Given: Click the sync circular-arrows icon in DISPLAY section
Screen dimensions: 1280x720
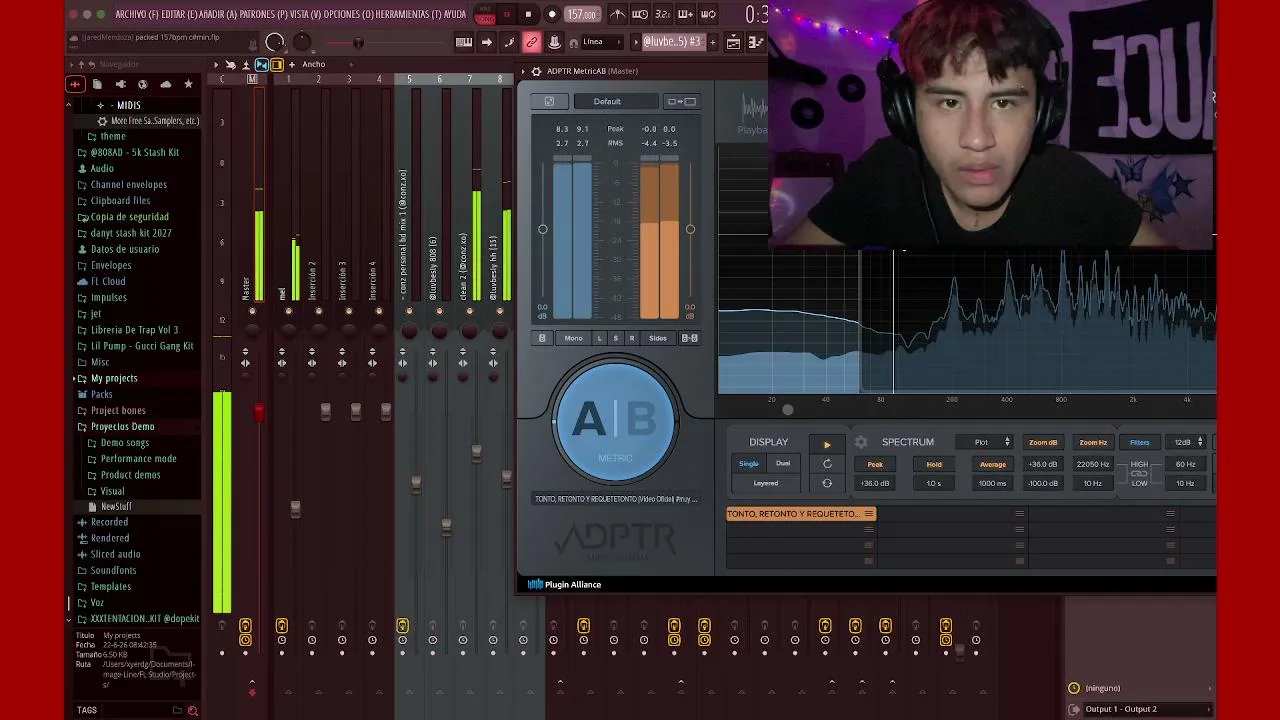Looking at the screenshot, I should pyautogui.click(x=827, y=483).
